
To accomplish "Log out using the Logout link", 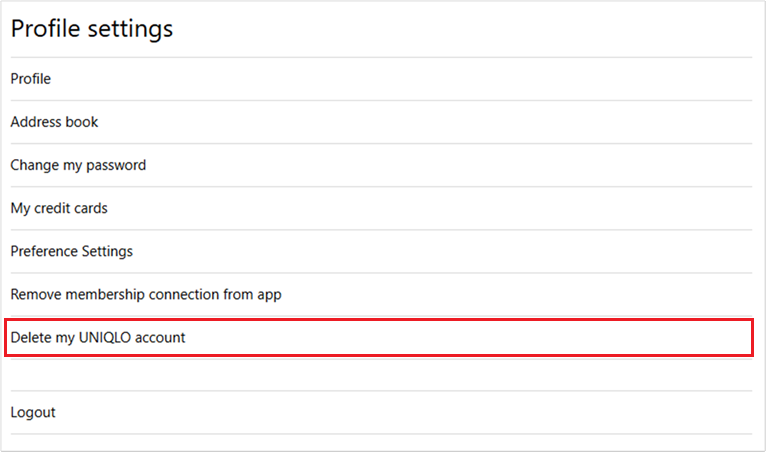I will tap(33, 412).
